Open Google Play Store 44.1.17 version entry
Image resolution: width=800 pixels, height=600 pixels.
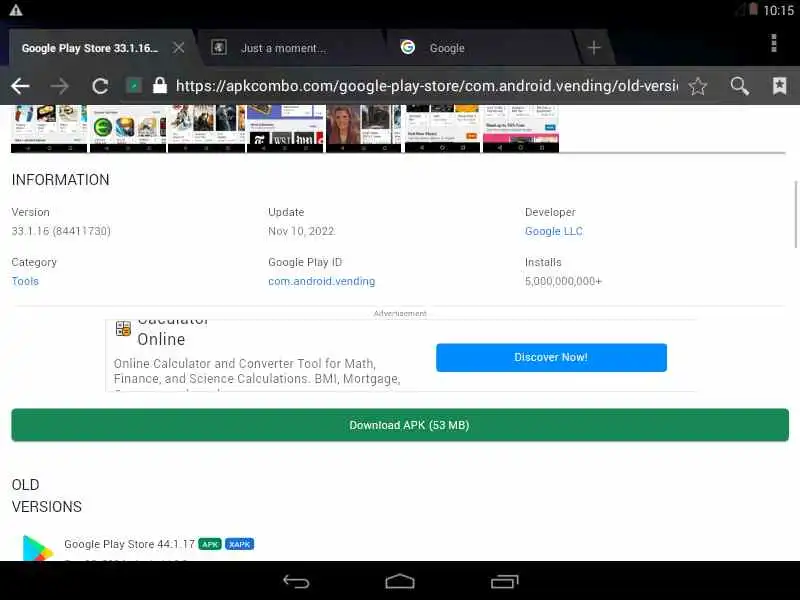pyautogui.click(x=130, y=544)
